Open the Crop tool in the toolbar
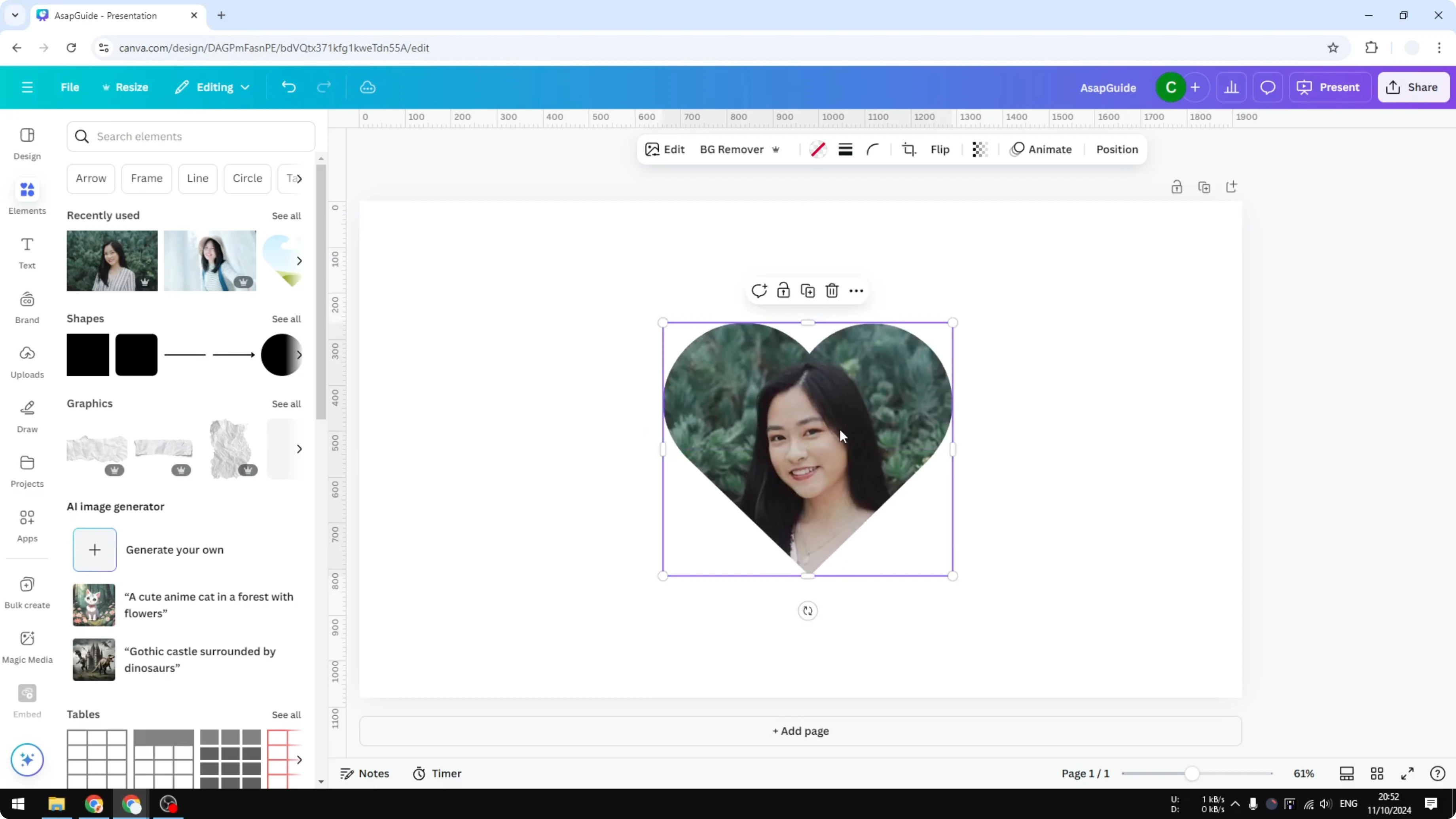 coord(909,149)
